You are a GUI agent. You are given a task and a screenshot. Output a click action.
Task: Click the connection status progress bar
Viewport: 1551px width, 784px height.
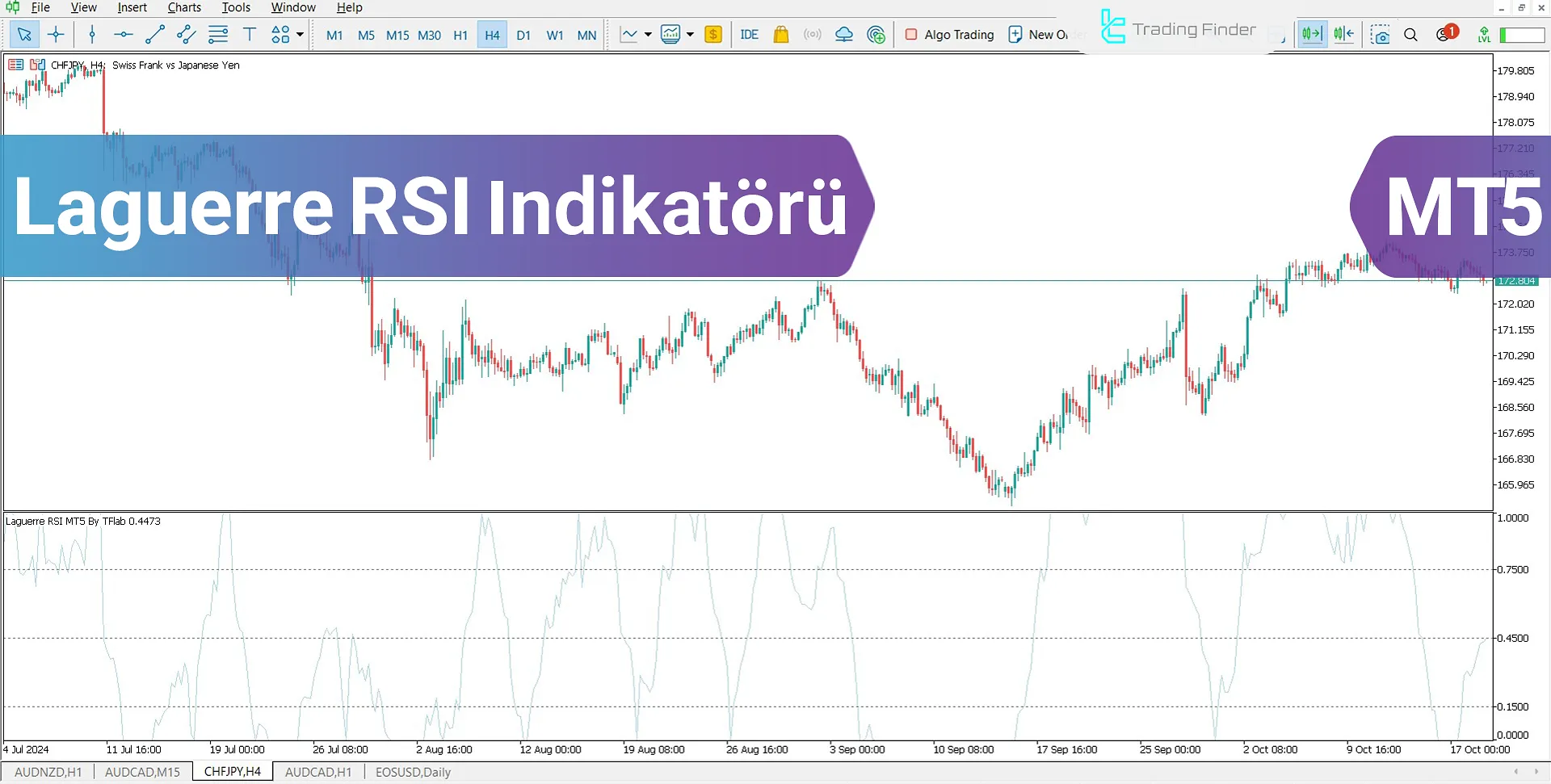[x=1522, y=35]
